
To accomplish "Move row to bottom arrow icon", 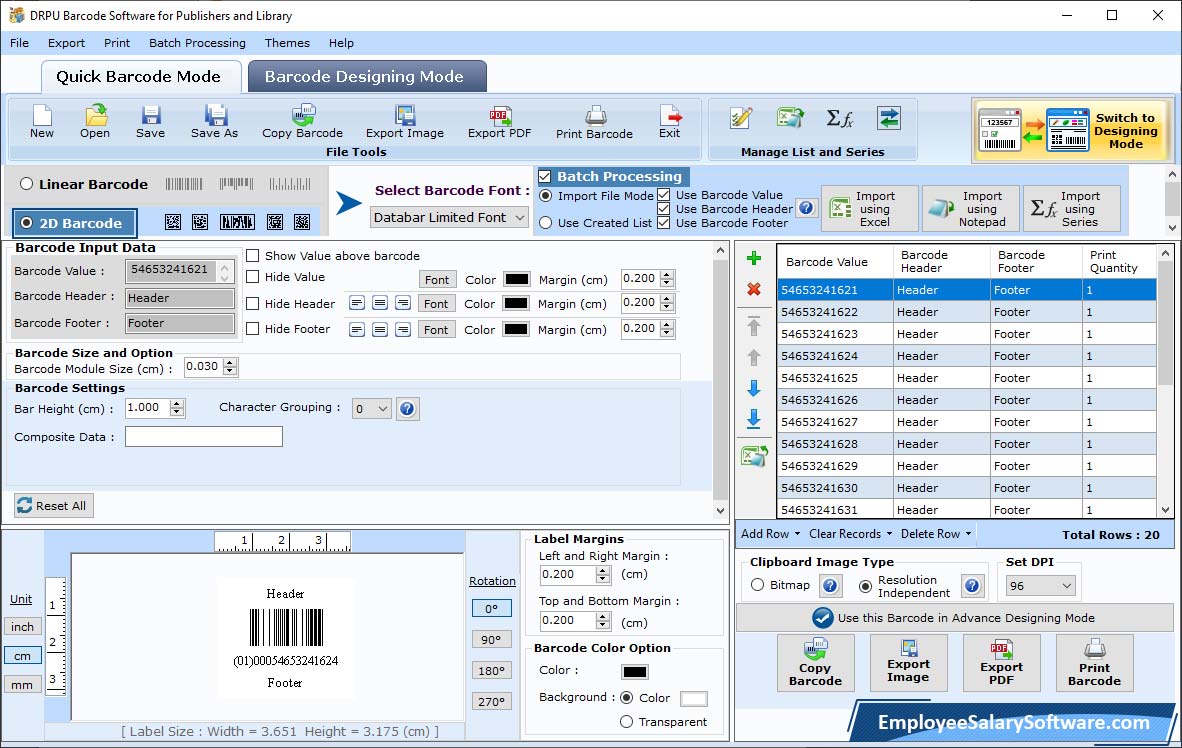I will coord(753,419).
